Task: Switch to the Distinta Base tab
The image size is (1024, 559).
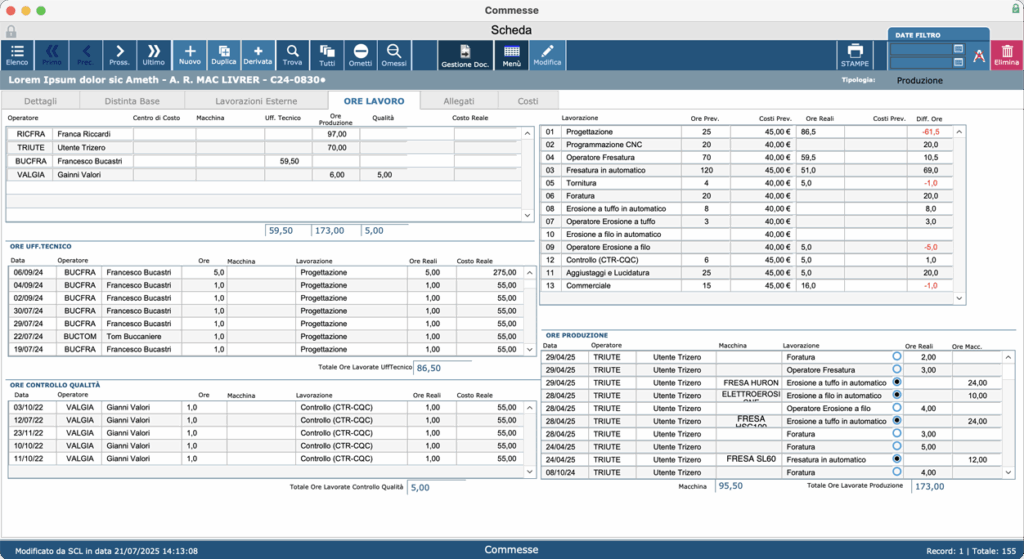Action: (x=132, y=101)
